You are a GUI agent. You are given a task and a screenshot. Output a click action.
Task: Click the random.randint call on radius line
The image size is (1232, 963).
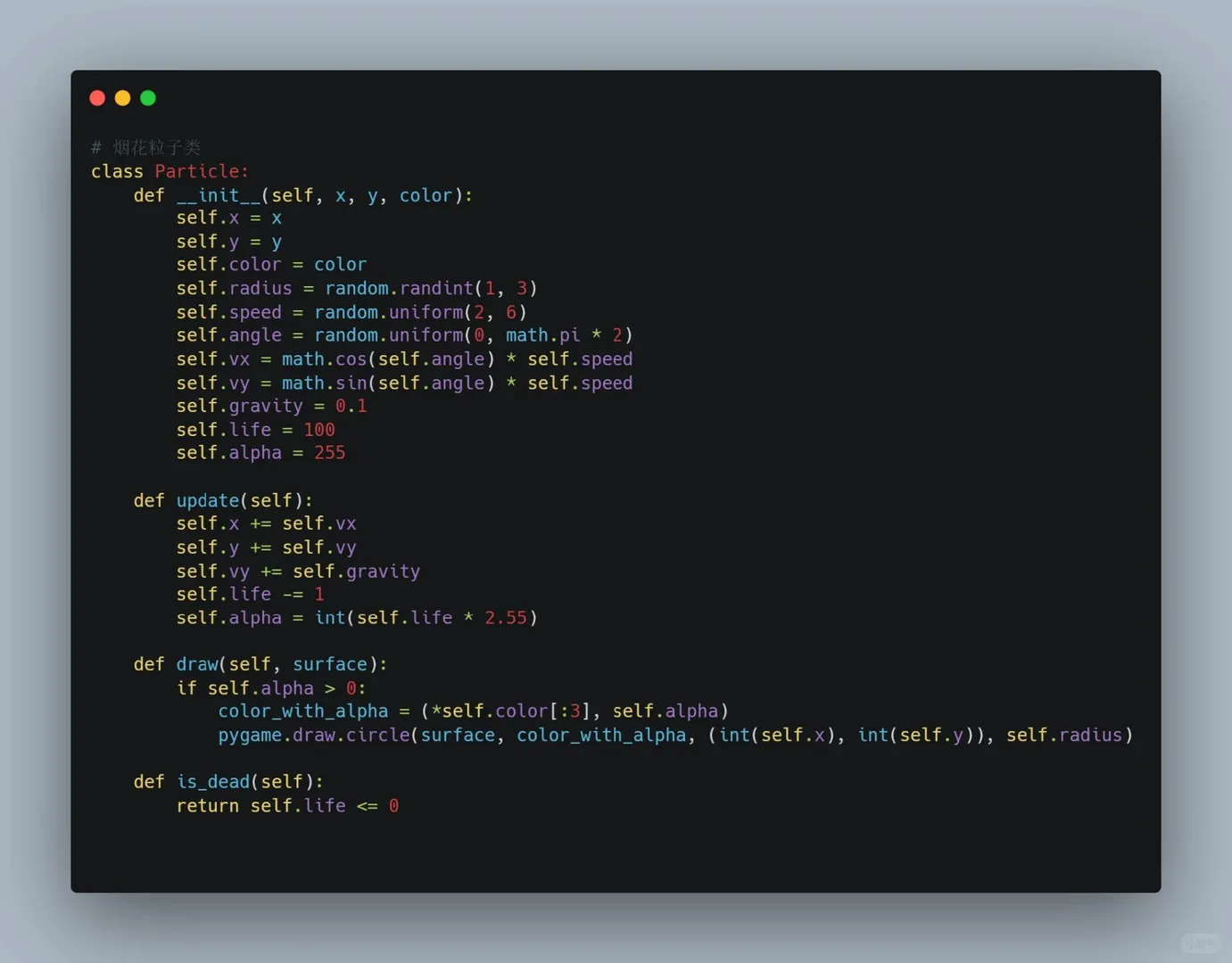[x=399, y=288]
